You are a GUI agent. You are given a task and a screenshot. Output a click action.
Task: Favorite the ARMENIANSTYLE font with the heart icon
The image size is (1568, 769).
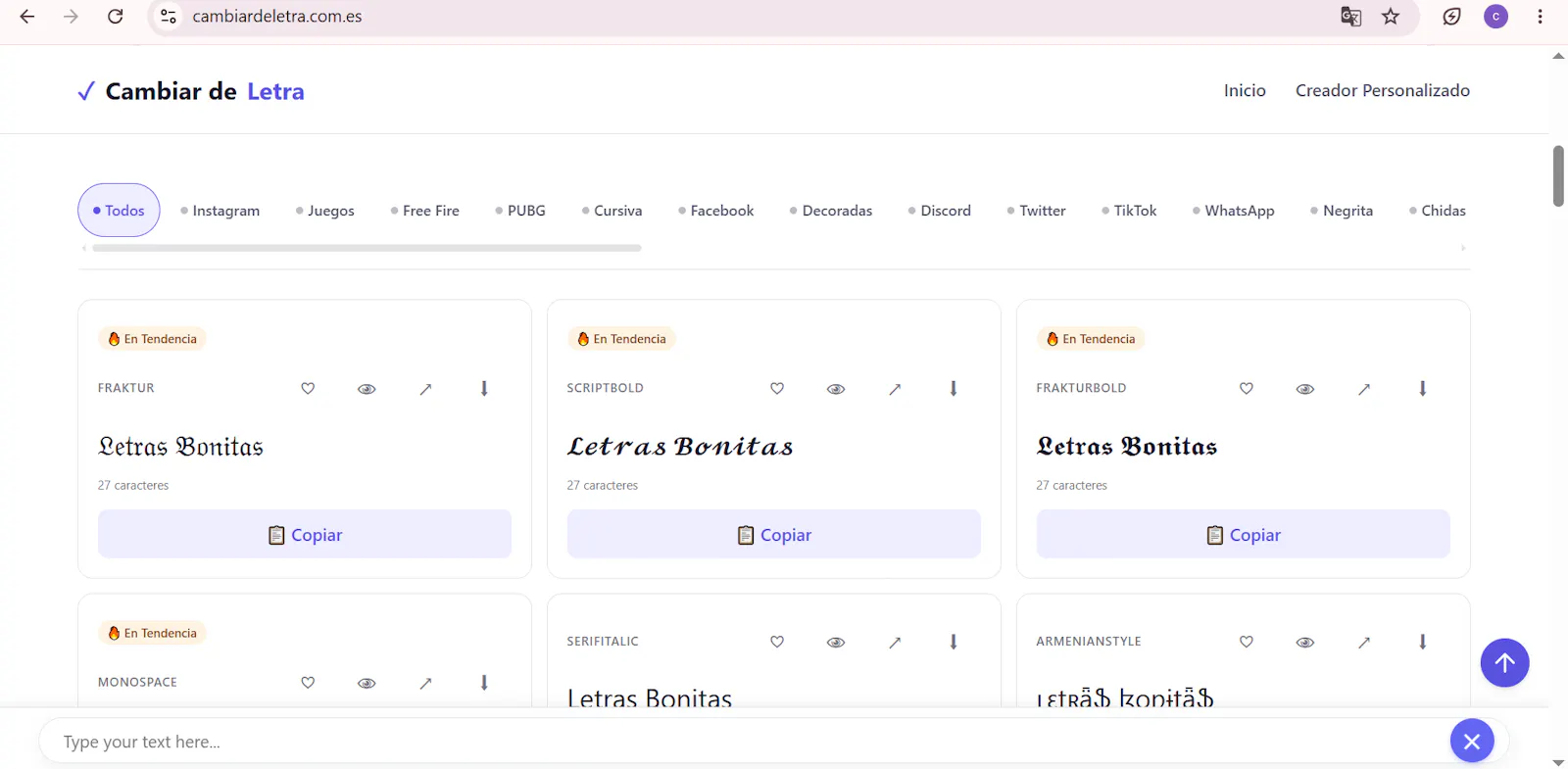pyautogui.click(x=1247, y=642)
